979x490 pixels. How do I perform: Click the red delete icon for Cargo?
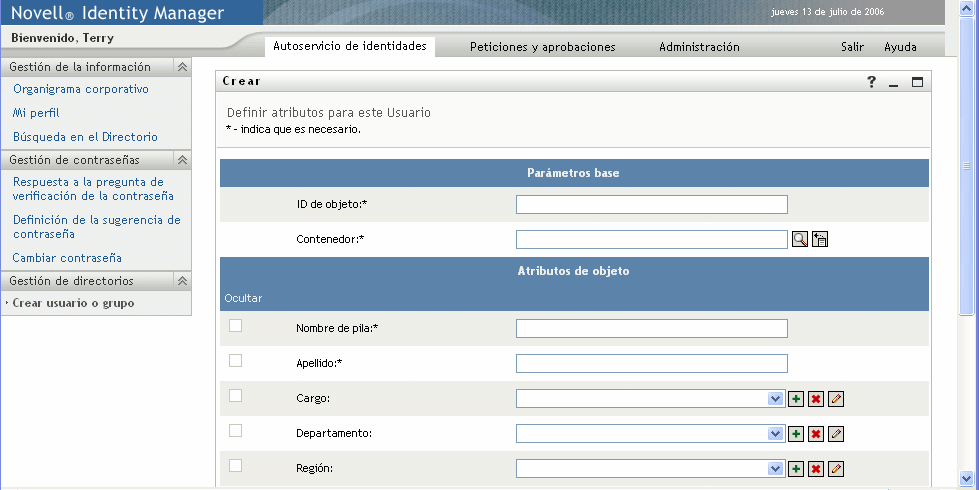click(816, 399)
